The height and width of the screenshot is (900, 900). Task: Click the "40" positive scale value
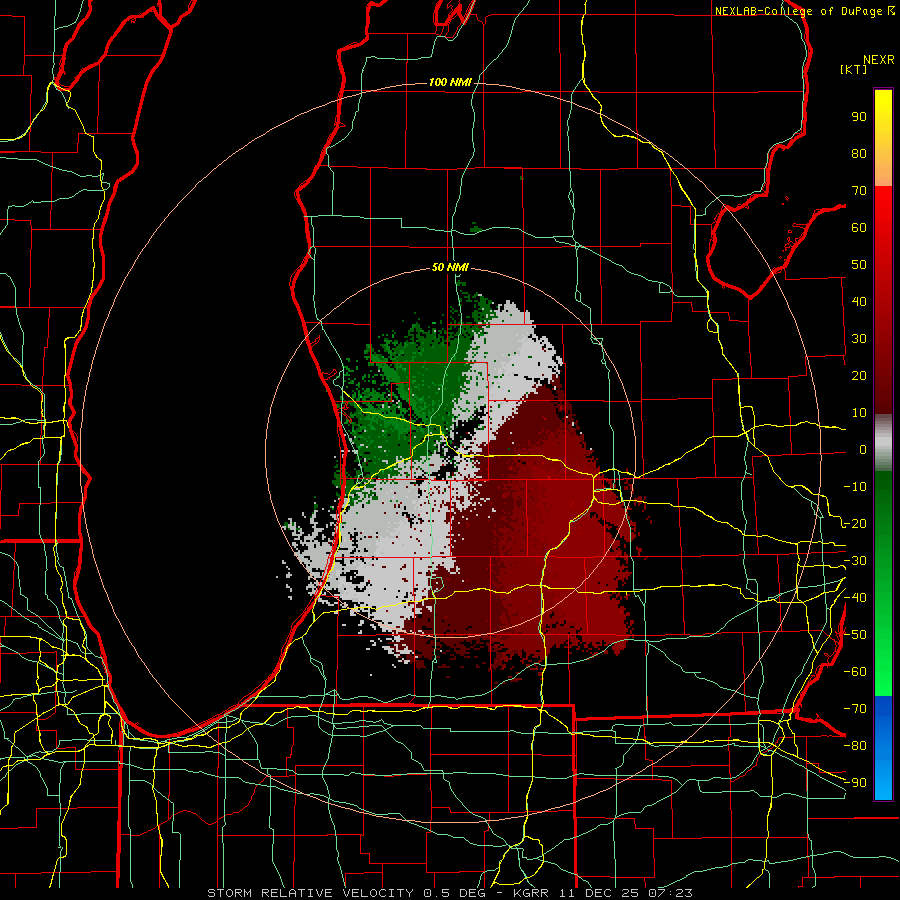[859, 302]
